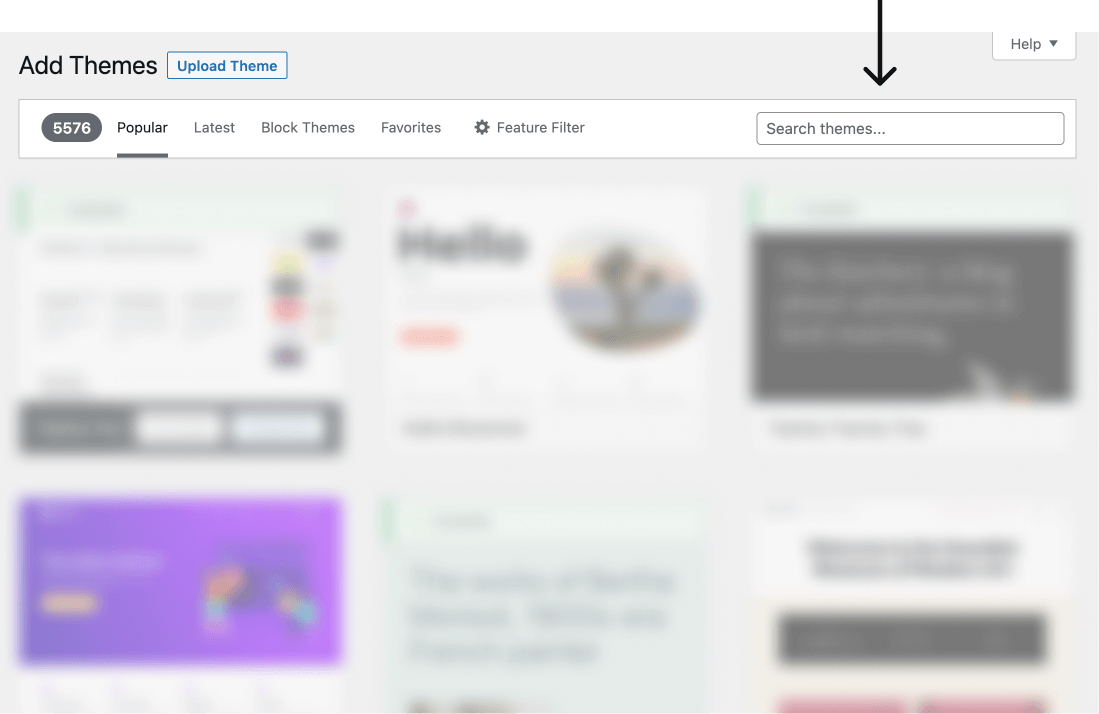Switch to the Latest themes tab
The image size is (1099, 714).
(x=214, y=128)
